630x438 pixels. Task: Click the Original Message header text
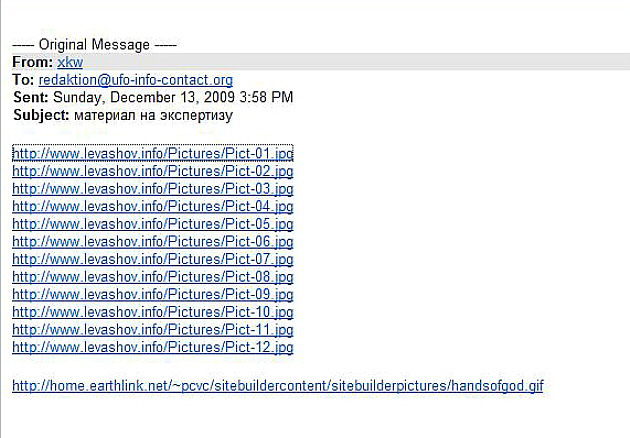click(x=94, y=45)
